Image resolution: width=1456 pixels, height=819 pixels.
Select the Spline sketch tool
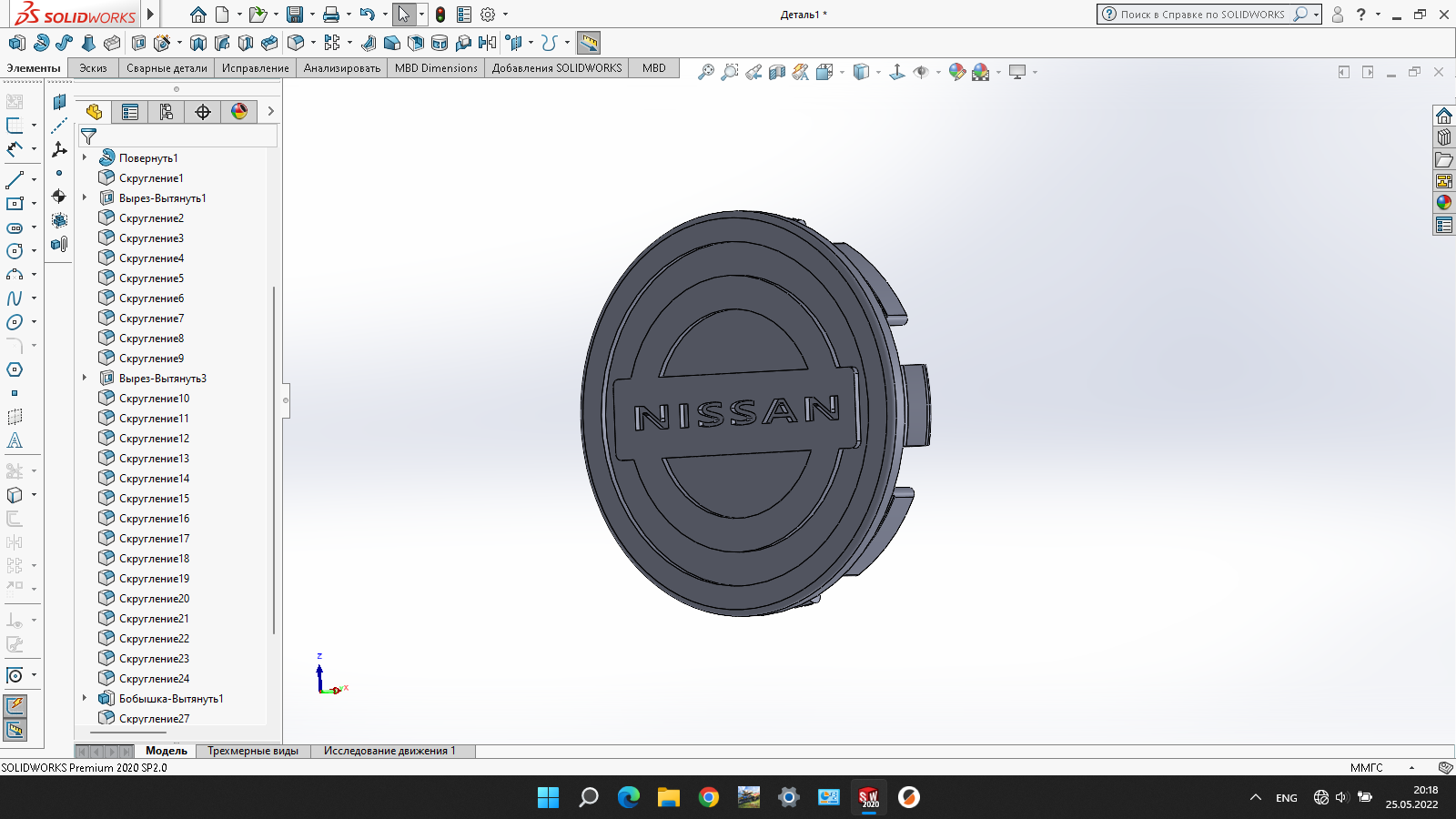15,298
